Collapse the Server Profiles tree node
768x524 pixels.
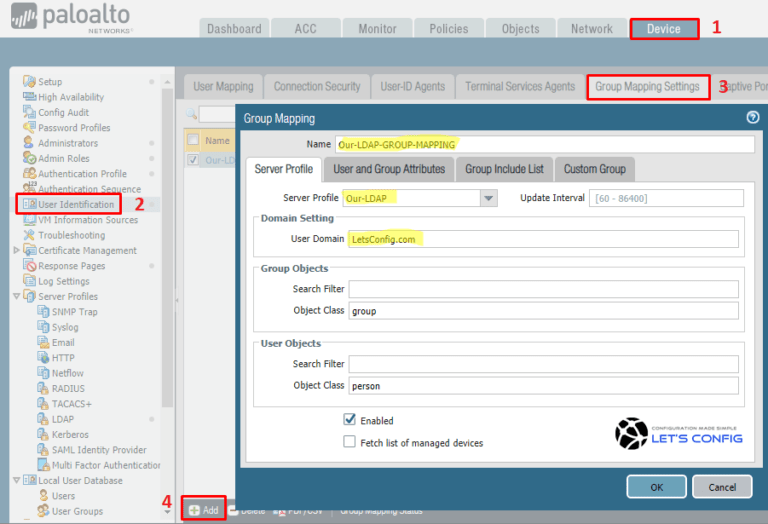17,296
